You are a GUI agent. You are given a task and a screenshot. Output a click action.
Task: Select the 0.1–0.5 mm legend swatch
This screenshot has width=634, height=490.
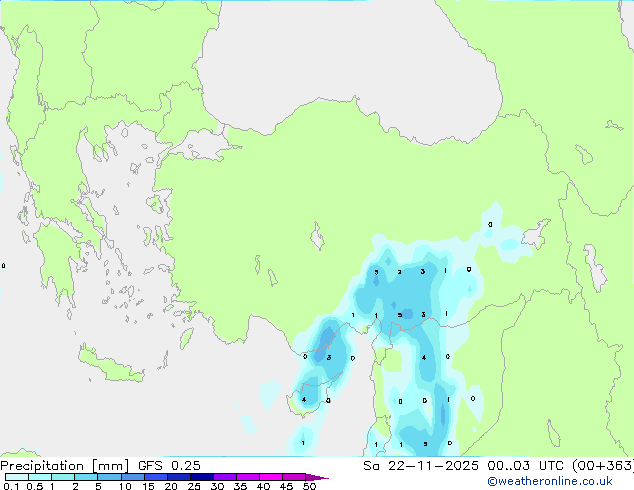click(17, 477)
